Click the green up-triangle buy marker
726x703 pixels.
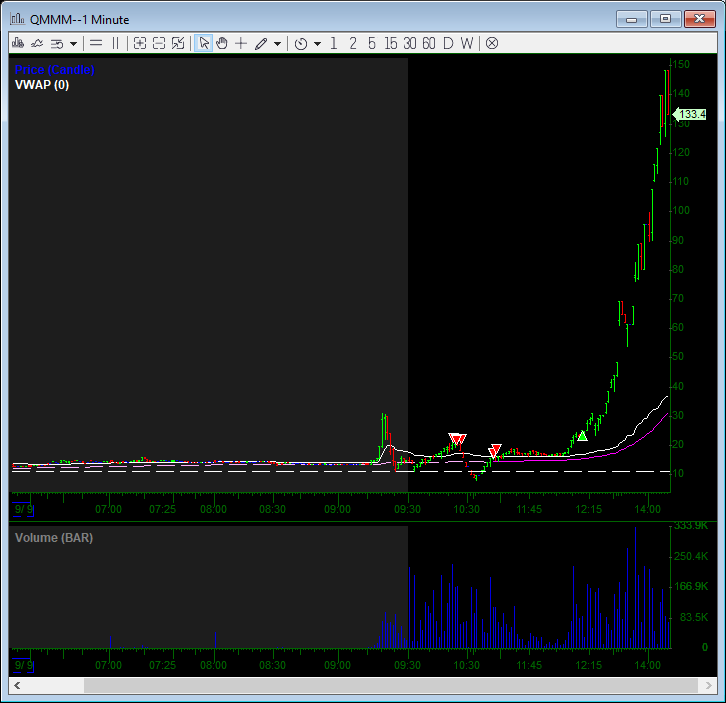582,435
